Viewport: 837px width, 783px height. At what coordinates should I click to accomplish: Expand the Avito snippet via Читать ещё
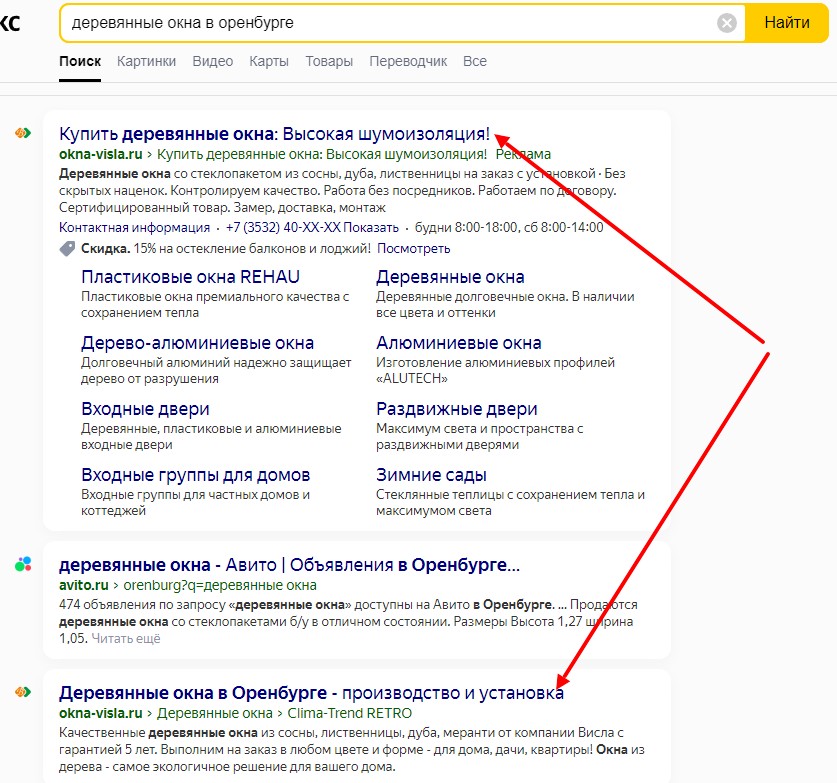(126, 638)
